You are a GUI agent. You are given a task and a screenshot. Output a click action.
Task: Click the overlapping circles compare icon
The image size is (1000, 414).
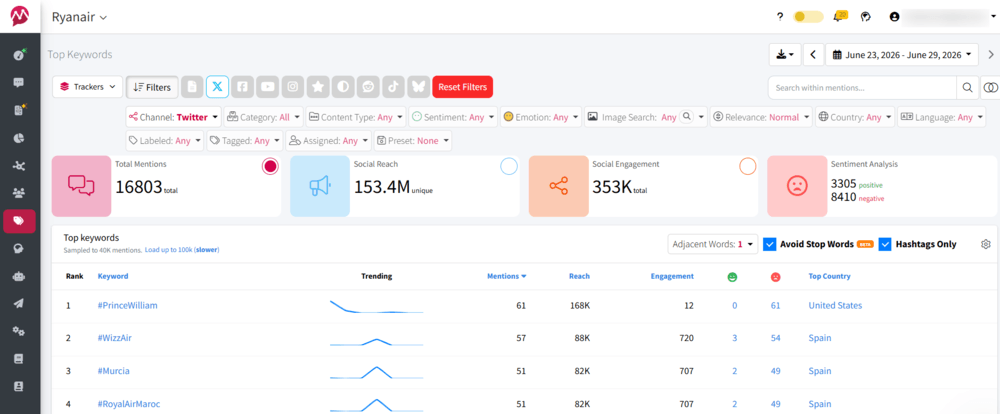[x=990, y=87]
